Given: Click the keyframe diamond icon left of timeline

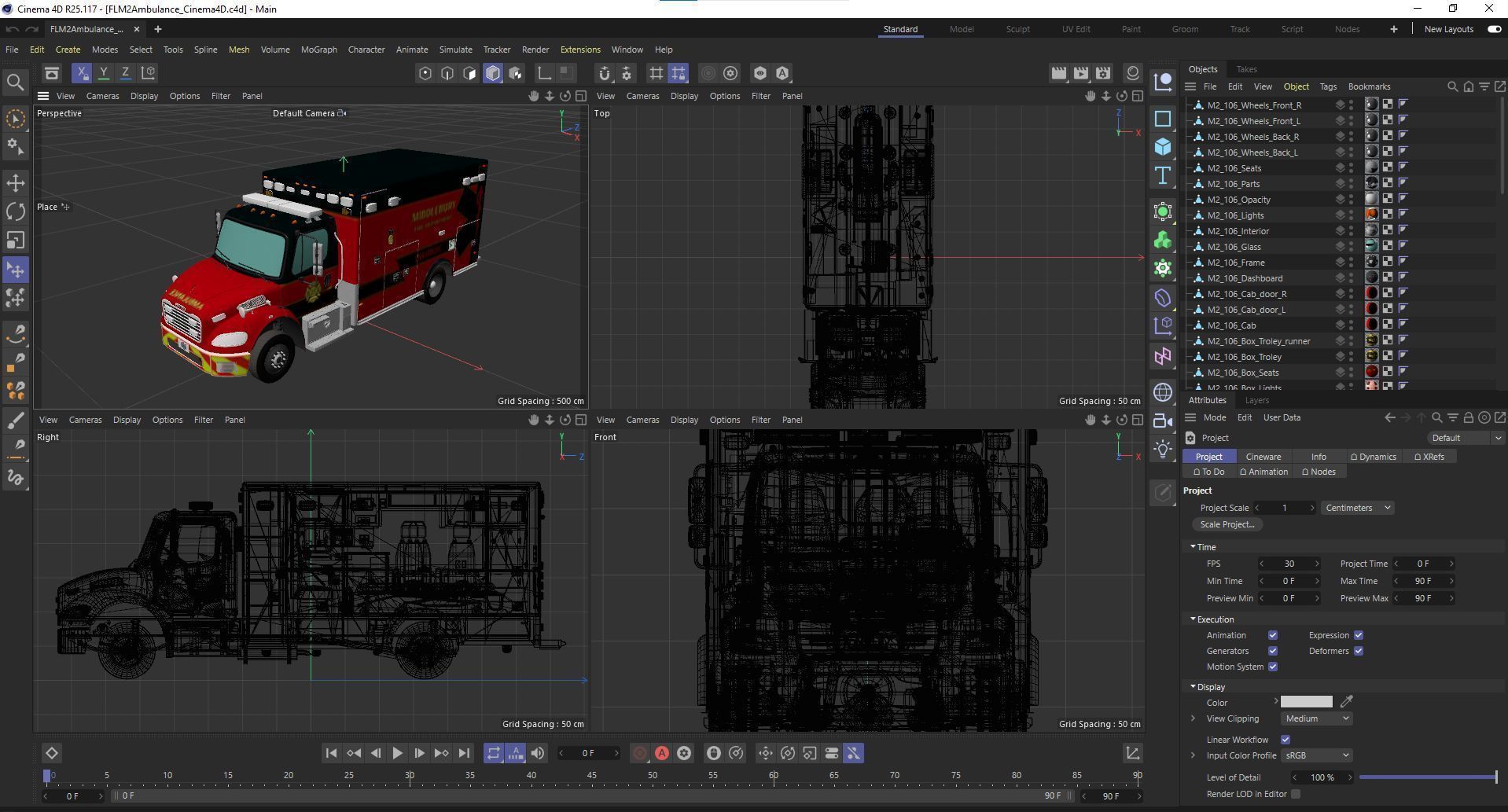Looking at the screenshot, I should pos(51,753).
